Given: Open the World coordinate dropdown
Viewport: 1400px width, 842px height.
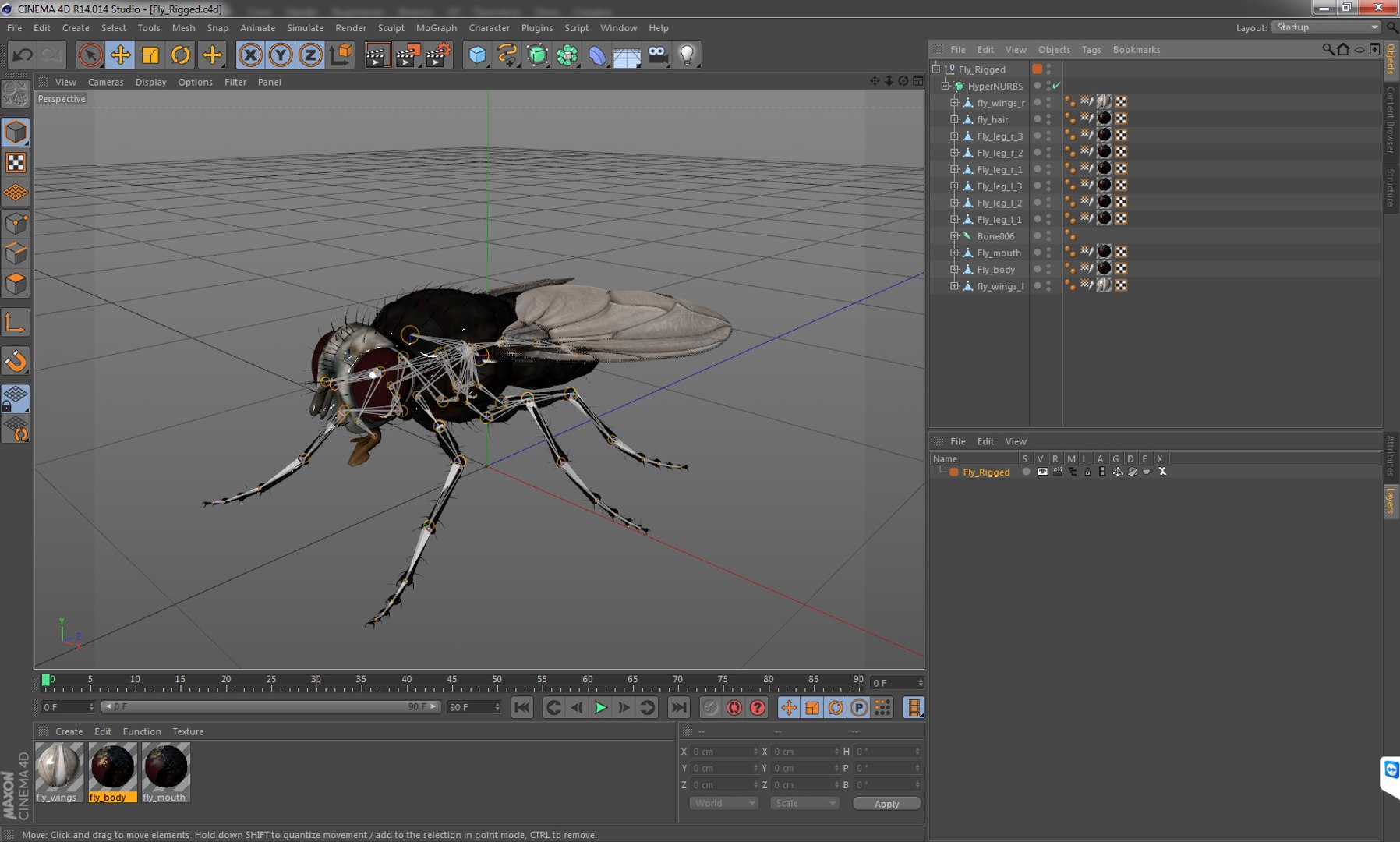Looking at the screenshot, I should coord(723,803).
